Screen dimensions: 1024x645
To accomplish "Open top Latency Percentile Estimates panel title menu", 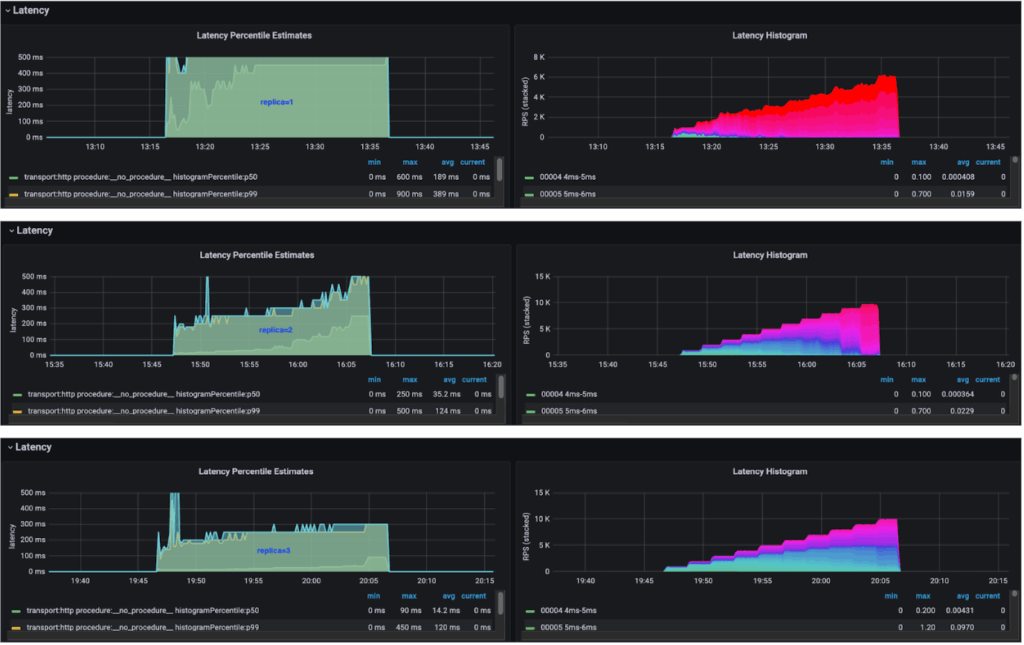I will (x=256, y=35).
